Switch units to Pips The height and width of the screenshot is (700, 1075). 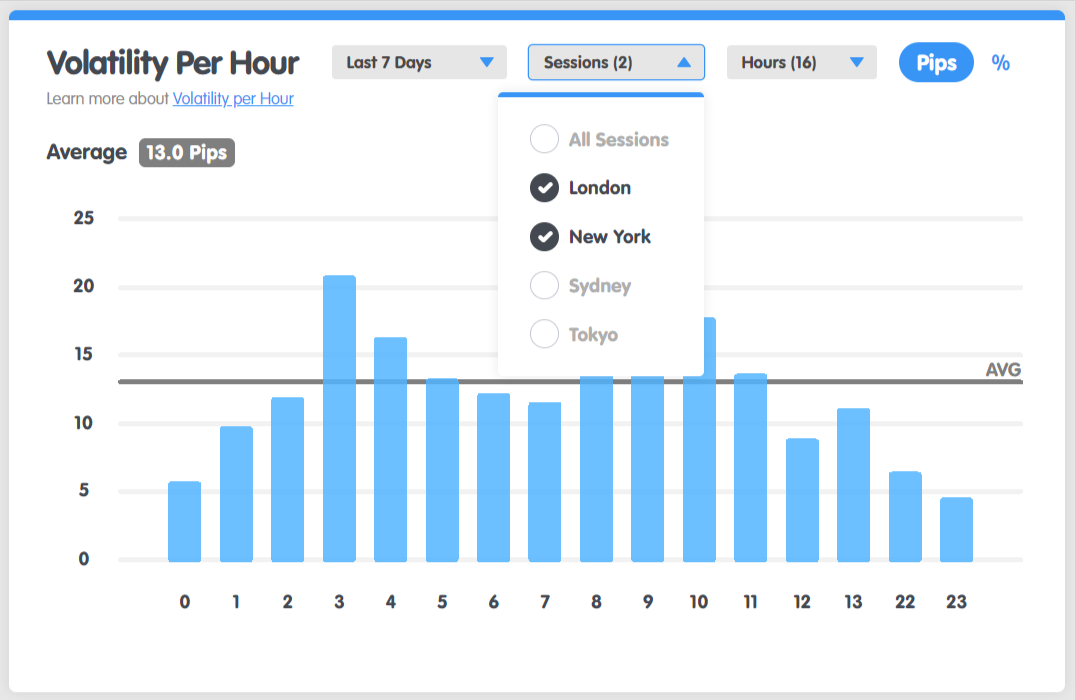pos(936,63)
